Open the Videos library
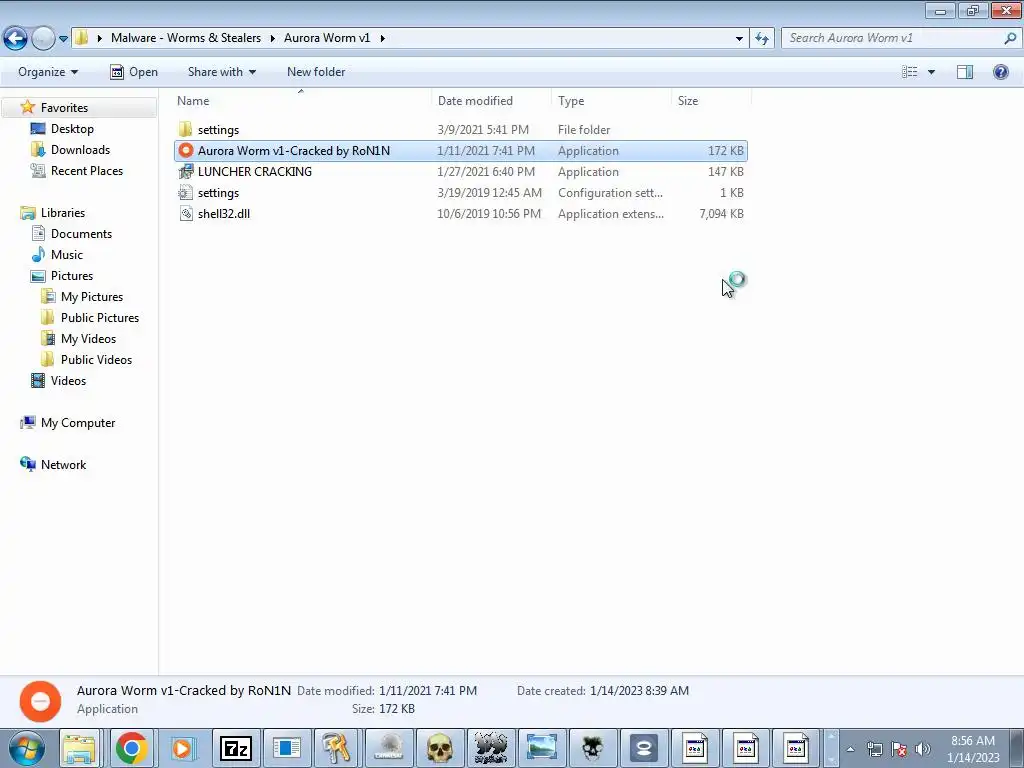This screenshot has width=1024, height=768. click(x=68, y=381)
